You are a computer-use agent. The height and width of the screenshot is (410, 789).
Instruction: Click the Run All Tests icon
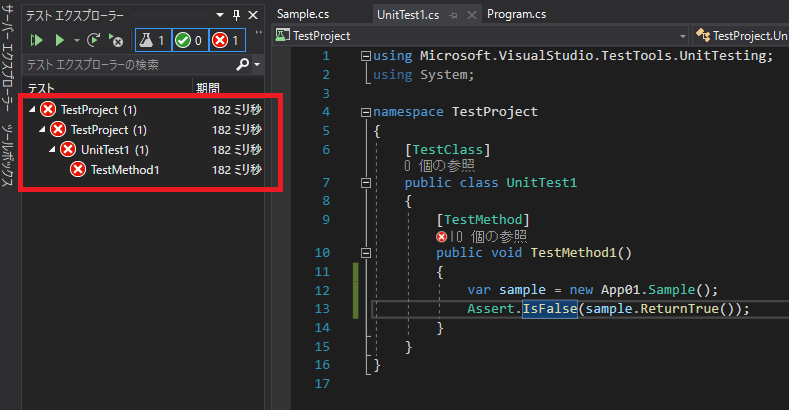pyautogui.click(x=37, y=40)
